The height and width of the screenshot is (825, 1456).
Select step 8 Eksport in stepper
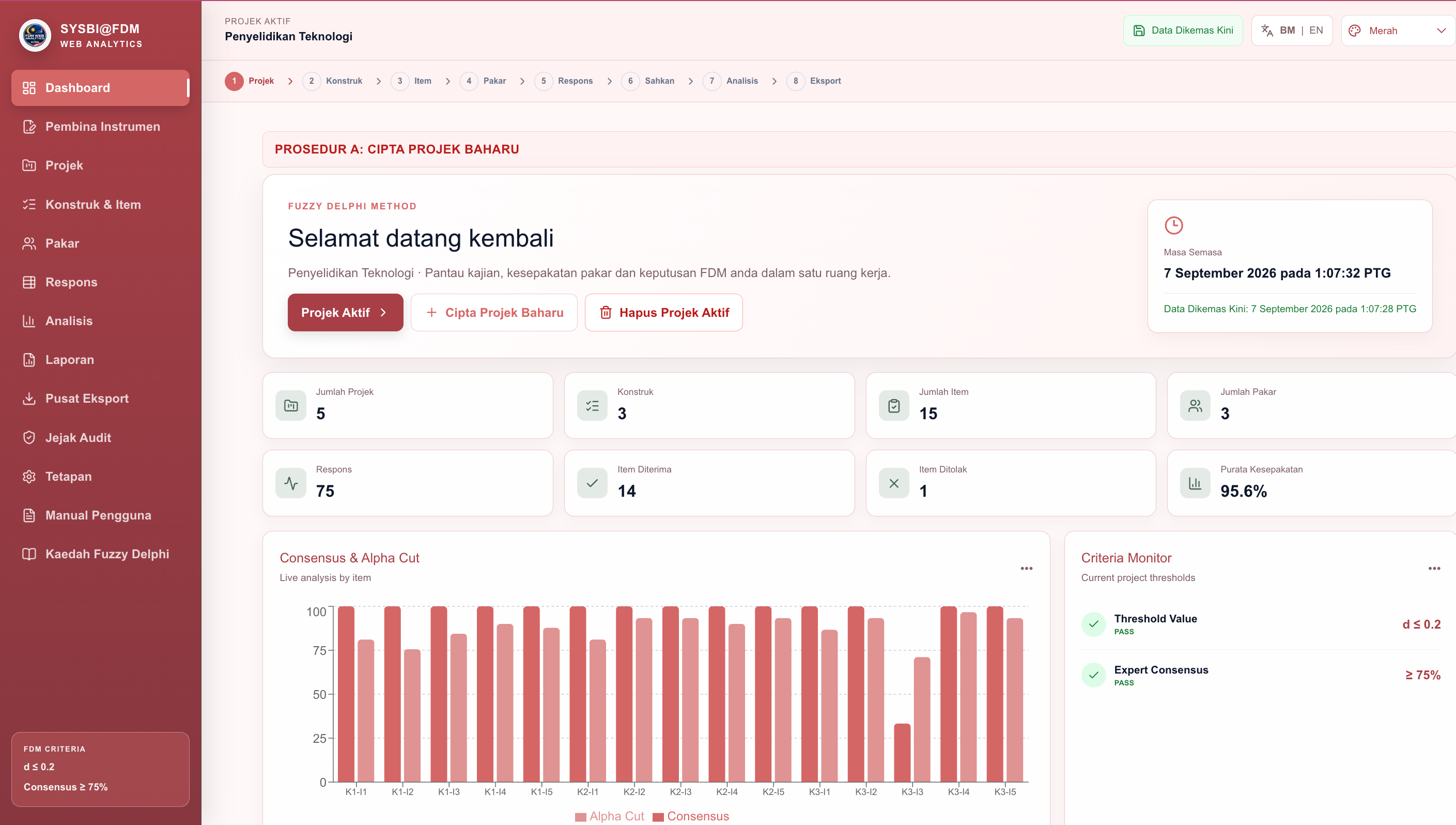[x=814, y=81]
